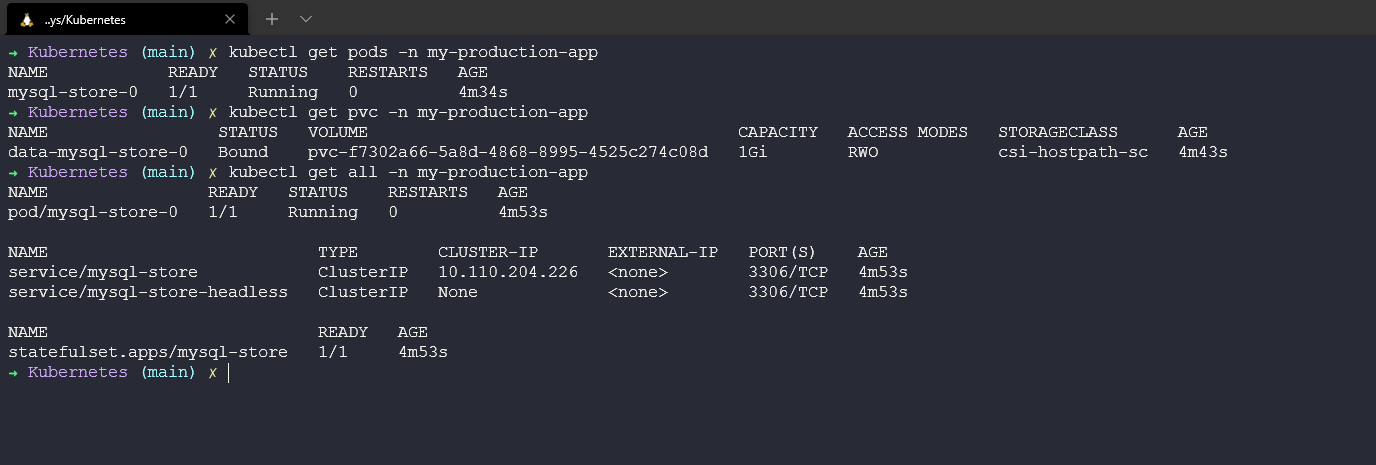Click the STORAGECLASS column header

click(x=1057, y=132)
